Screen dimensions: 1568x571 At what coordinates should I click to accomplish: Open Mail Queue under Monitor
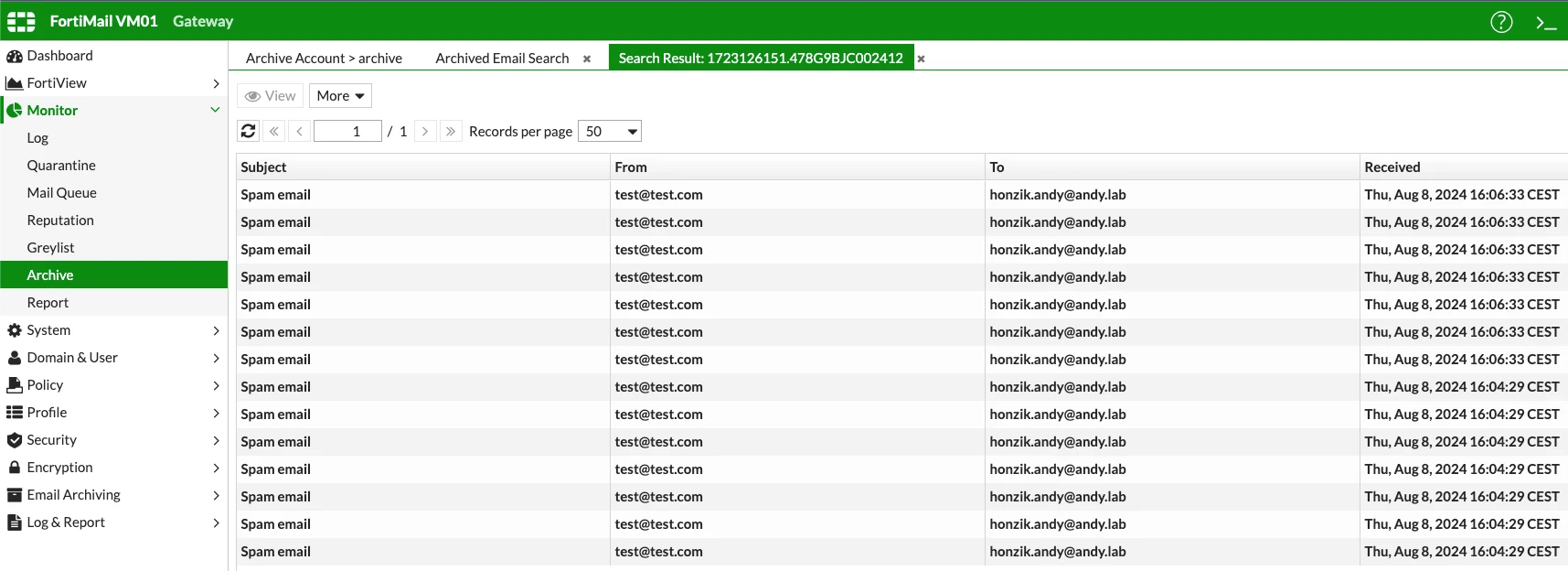(x=62, y=193)
